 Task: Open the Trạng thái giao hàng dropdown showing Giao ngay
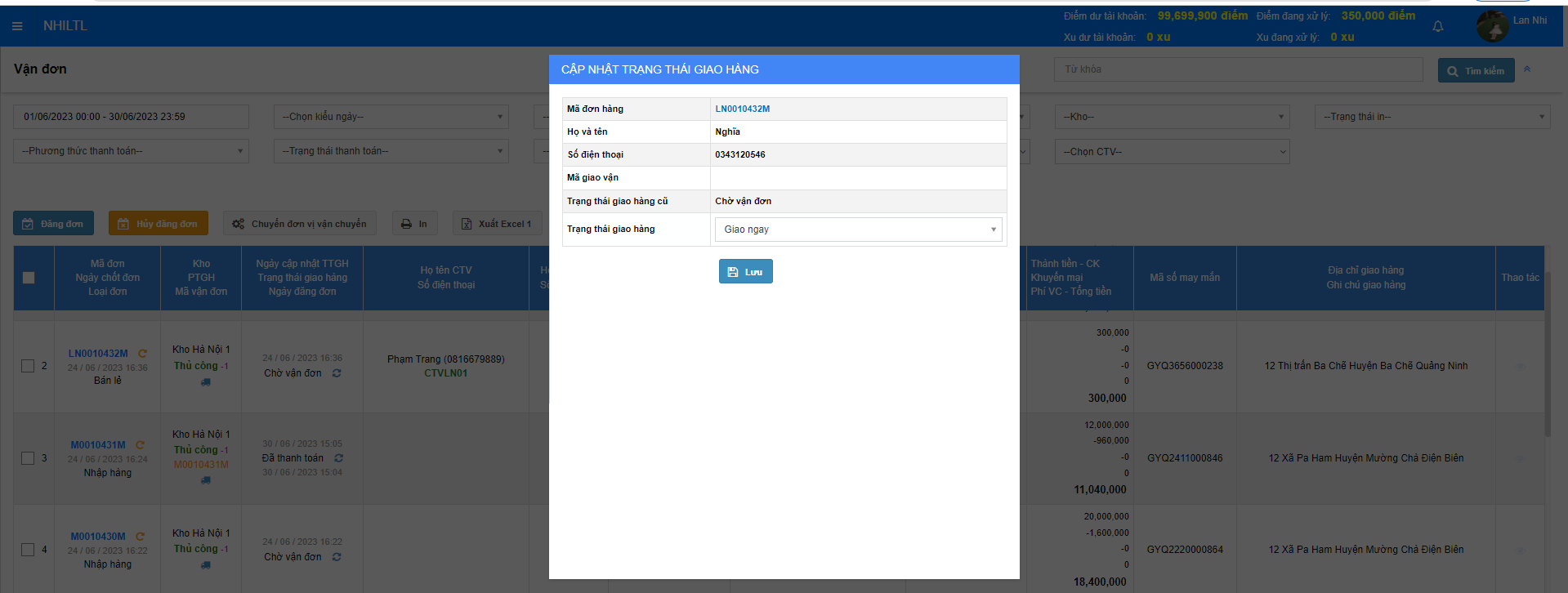pos(858,230)
